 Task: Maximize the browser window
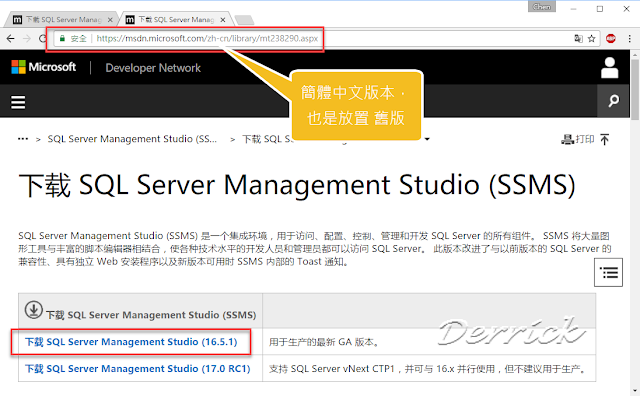click(600, 9)
